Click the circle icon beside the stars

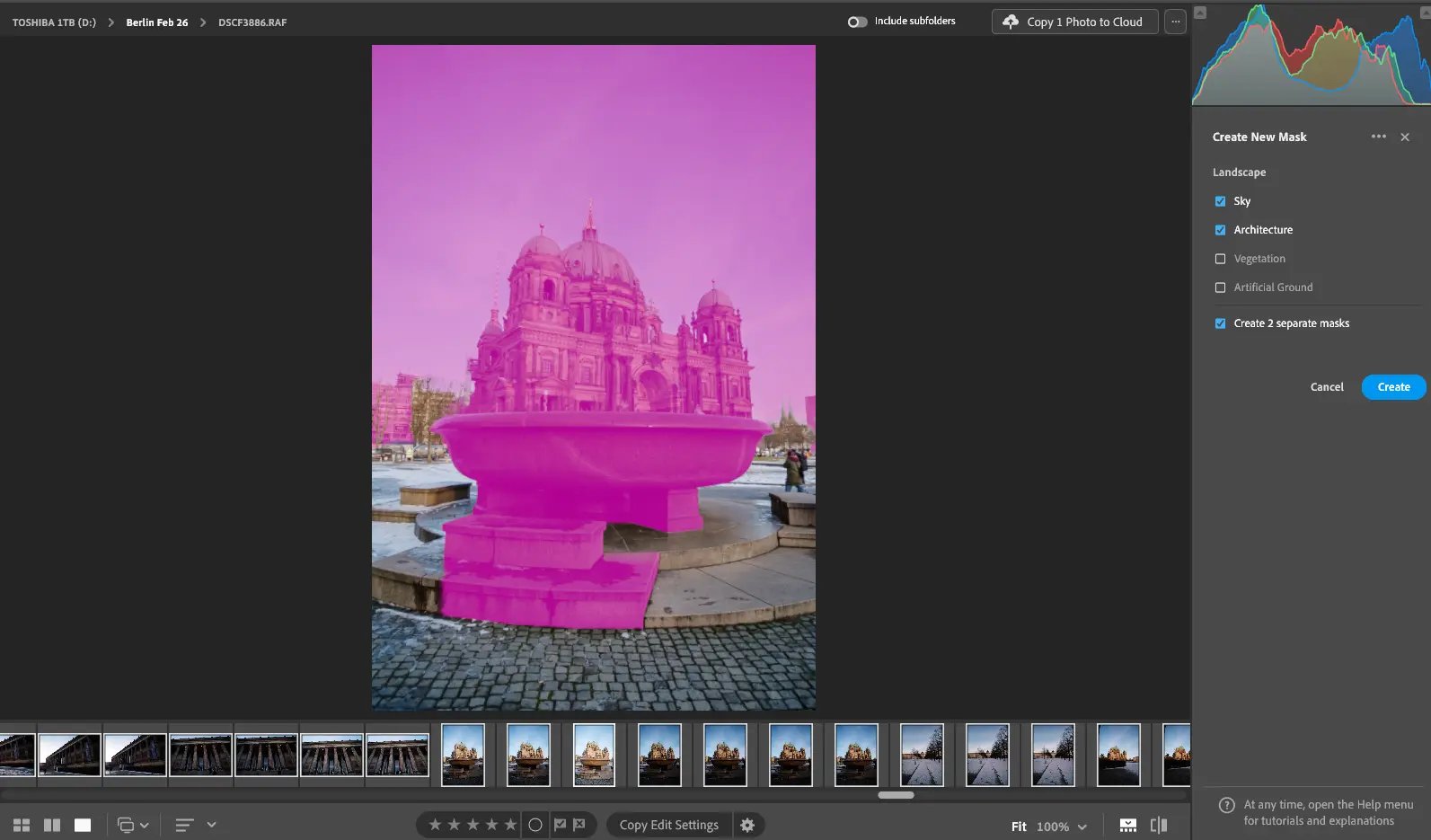(x=535, y=825)
